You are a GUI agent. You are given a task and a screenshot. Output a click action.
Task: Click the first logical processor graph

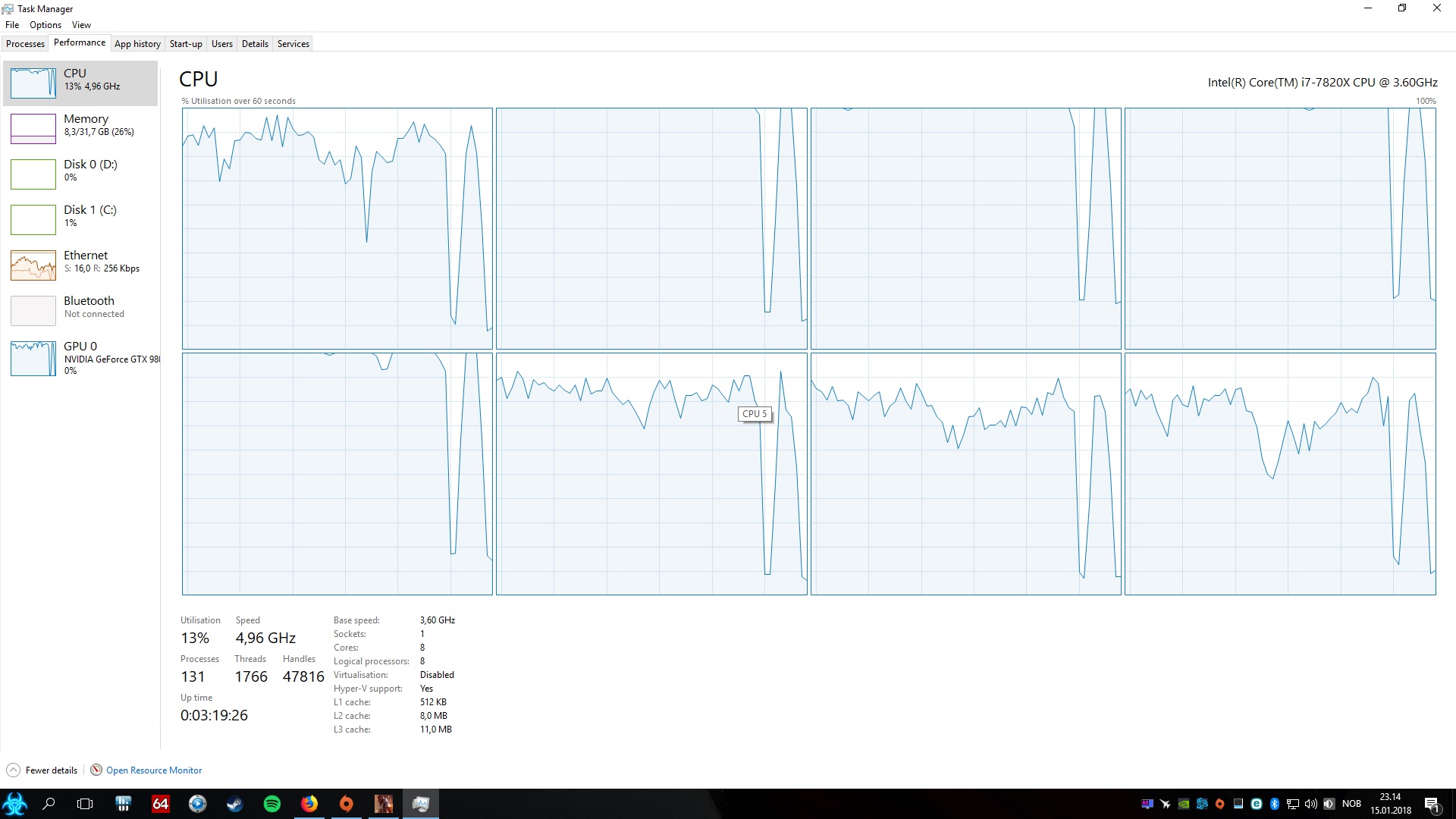coord(337,228)
